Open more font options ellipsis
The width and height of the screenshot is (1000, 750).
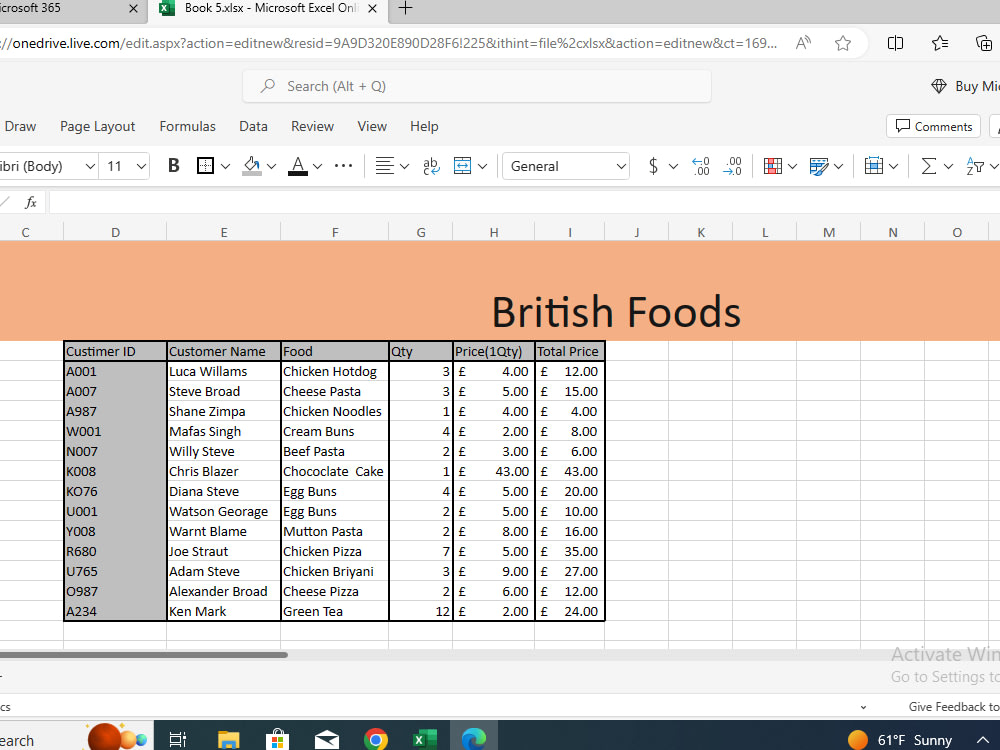pyautogui.click(x=343, y=166)
